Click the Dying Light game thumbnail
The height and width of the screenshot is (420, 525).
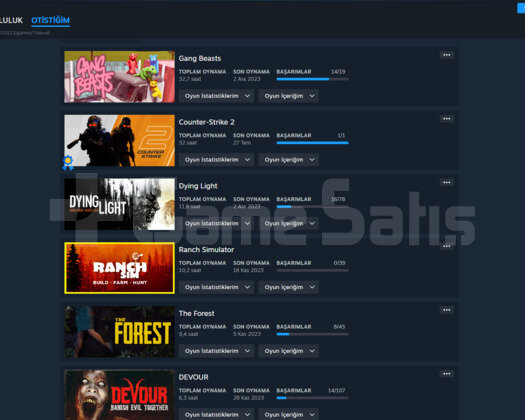120,204
